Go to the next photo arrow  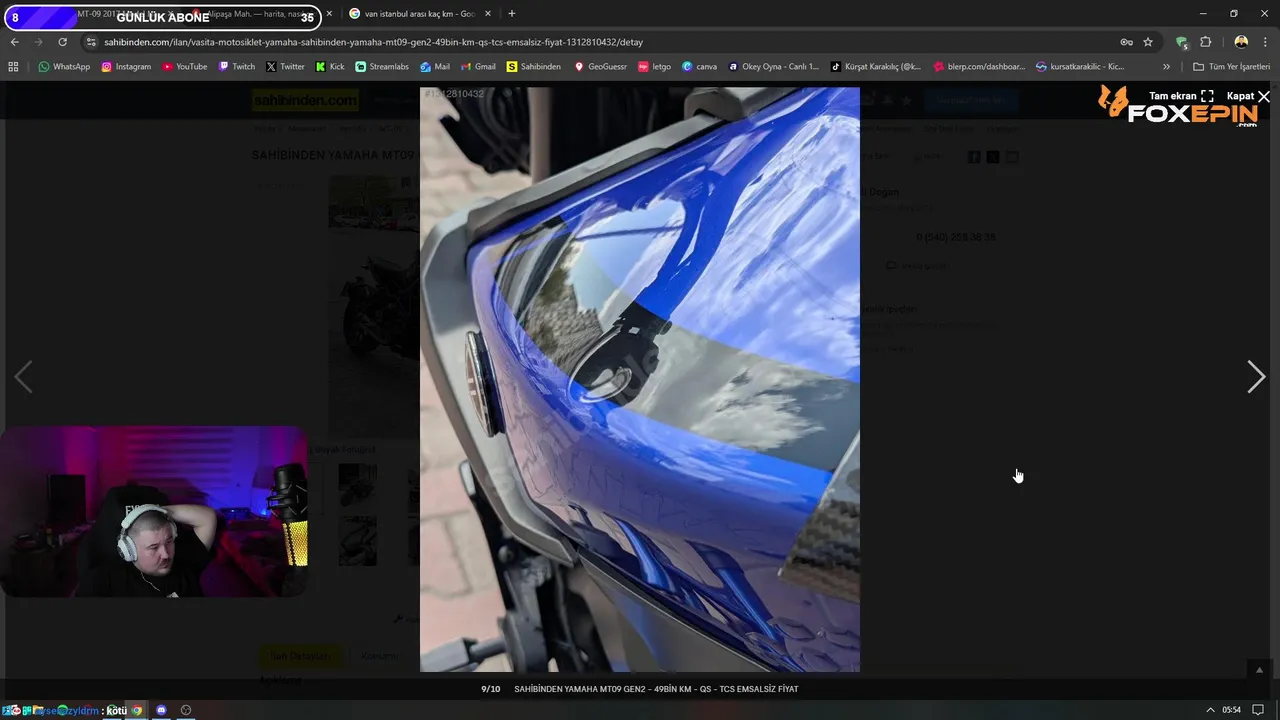[1256, 377]
